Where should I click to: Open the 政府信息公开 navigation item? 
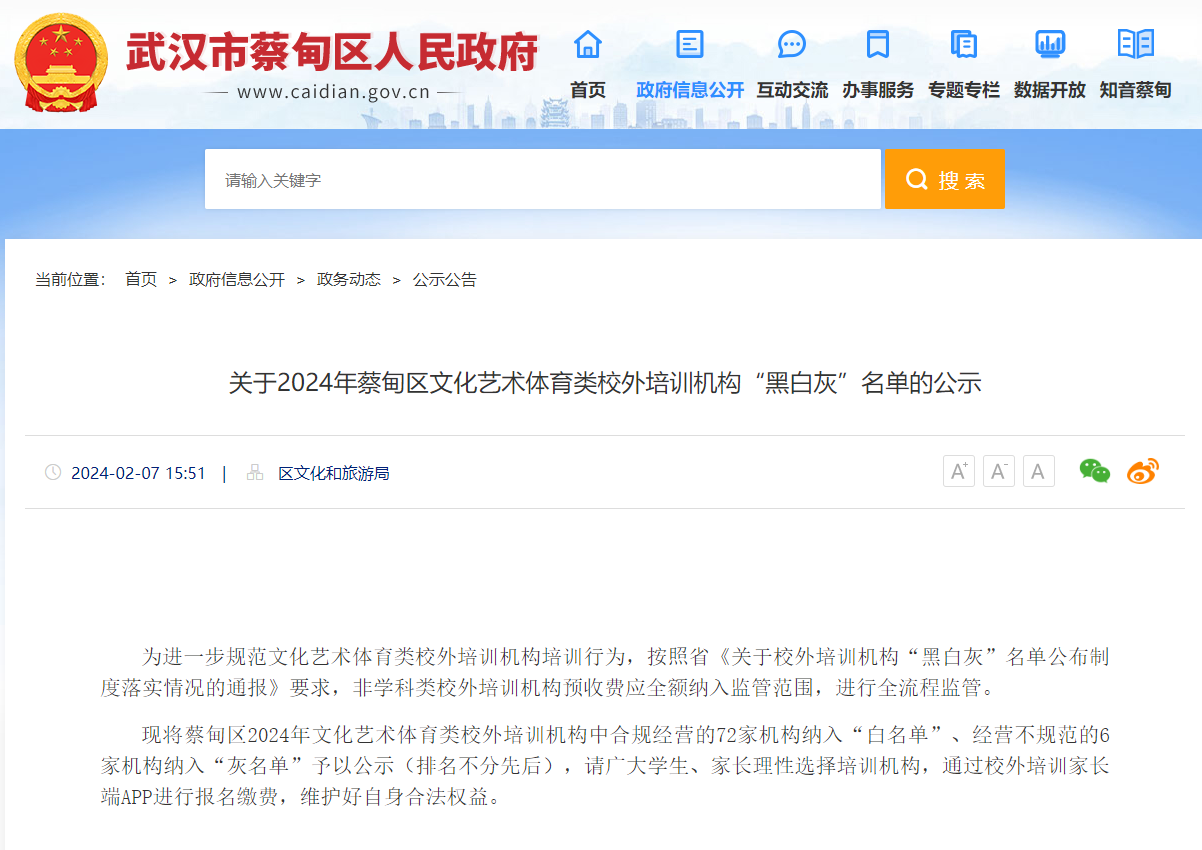tap(690, 90)
